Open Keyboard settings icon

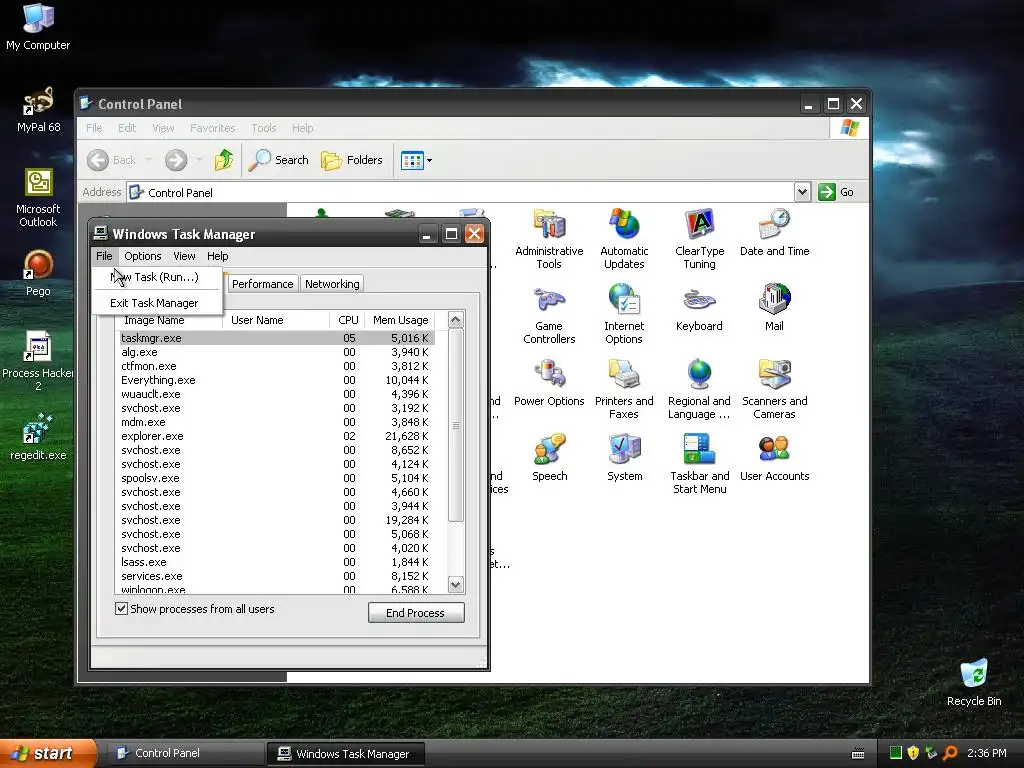[699, 308]
